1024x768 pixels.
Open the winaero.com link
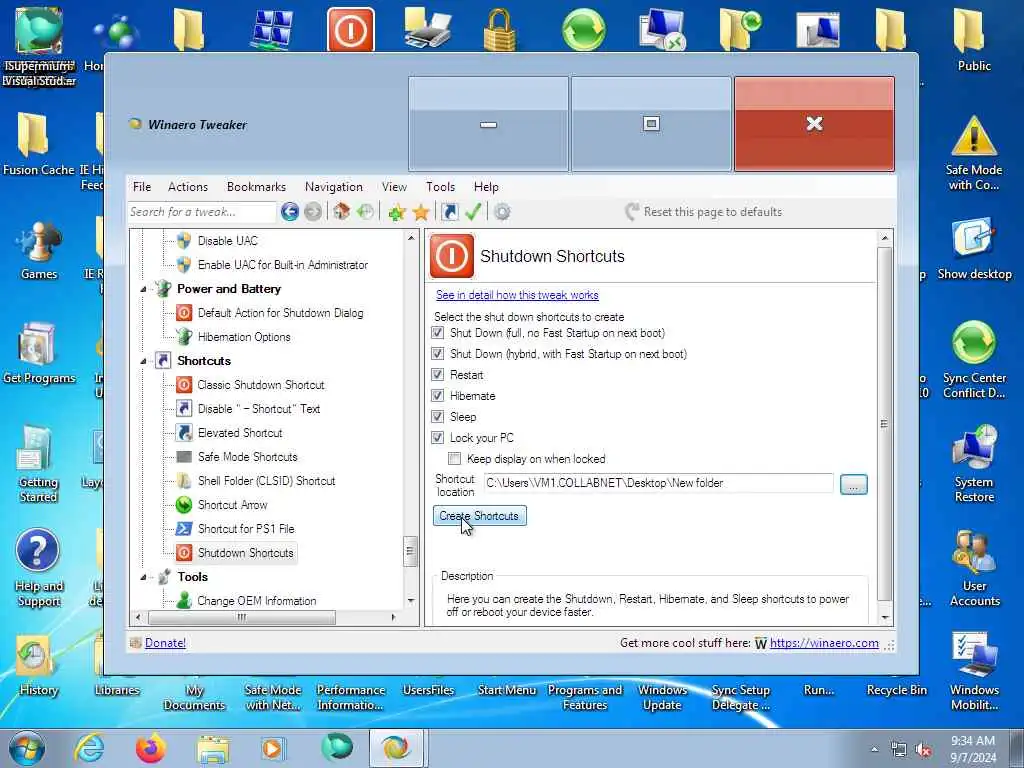[824, 643]
